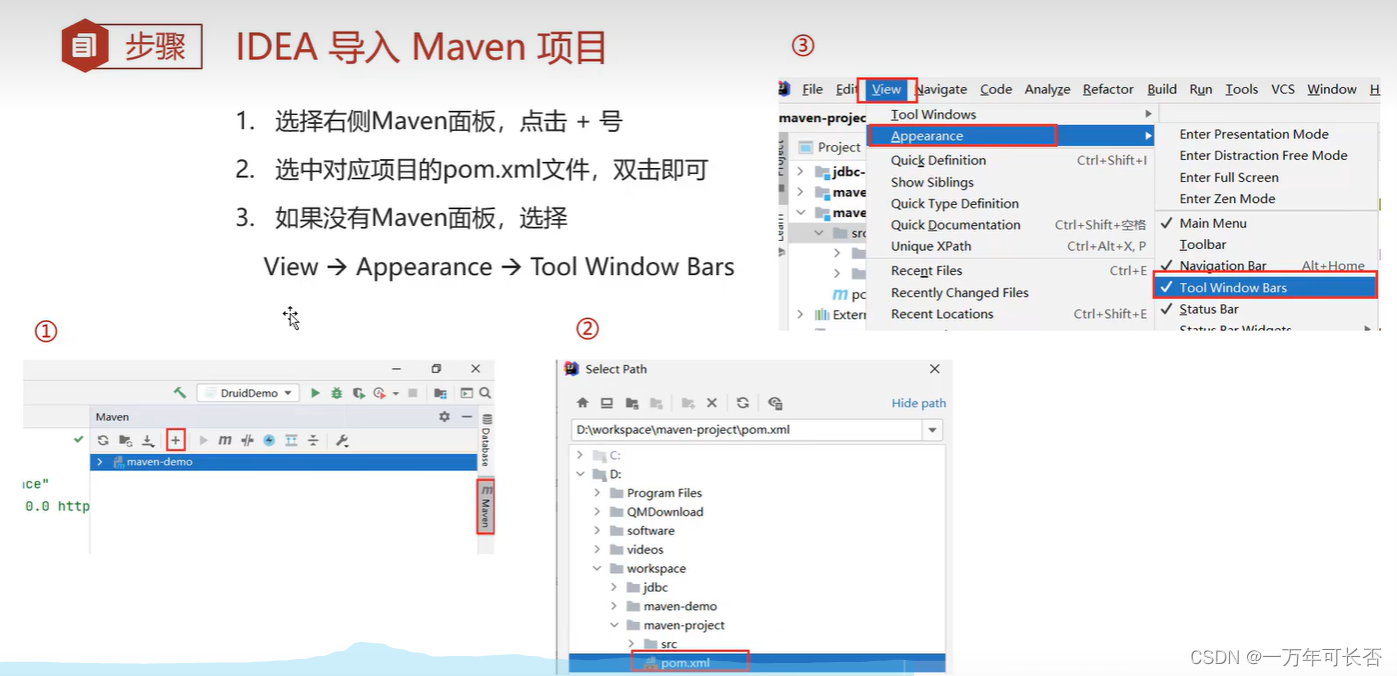This screenshot has width=1397, height=676.
Task: Toggle show hidden files icon in Select Path
Action: point(775,404)
